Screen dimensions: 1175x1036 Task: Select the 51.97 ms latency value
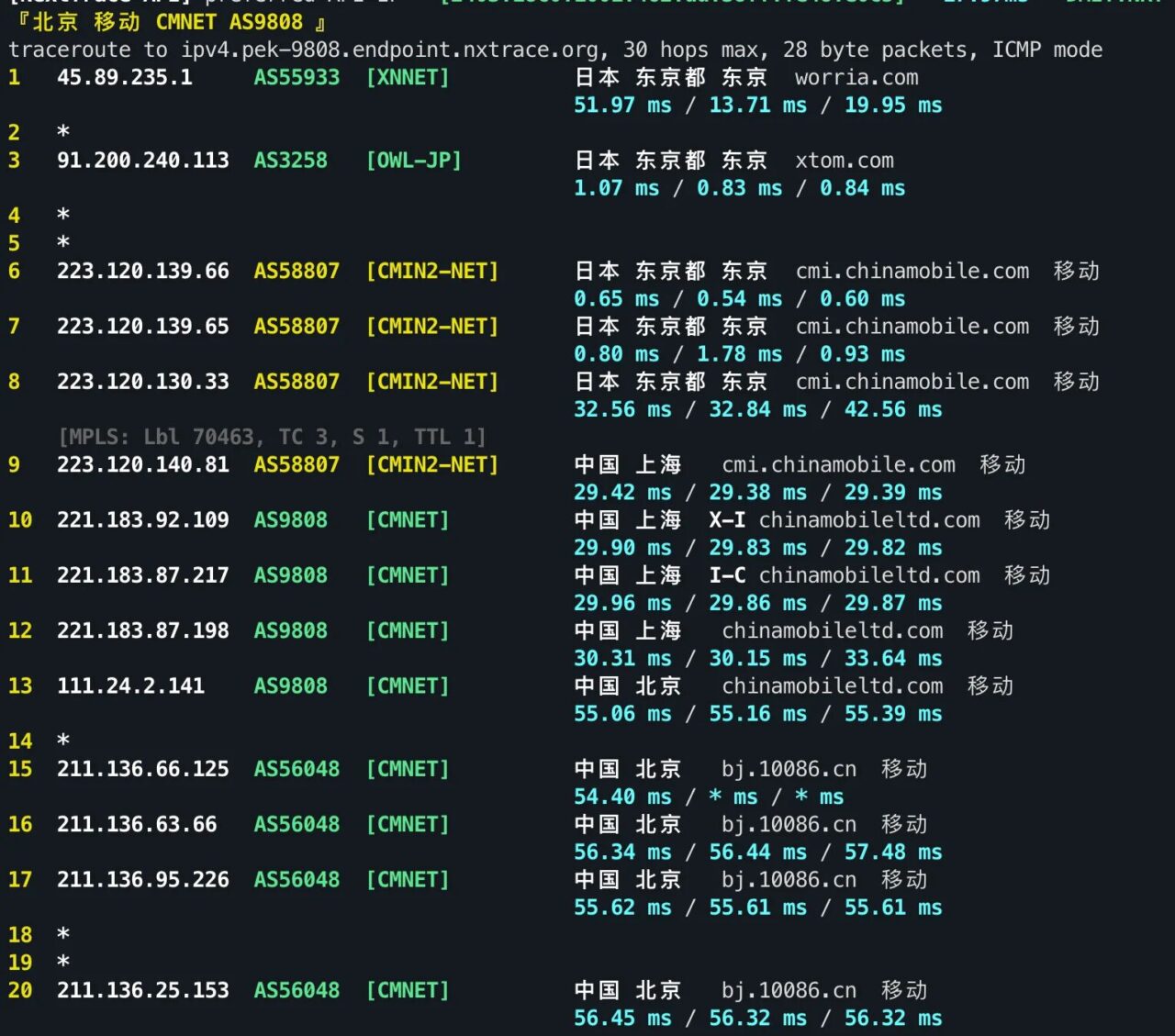622,106
